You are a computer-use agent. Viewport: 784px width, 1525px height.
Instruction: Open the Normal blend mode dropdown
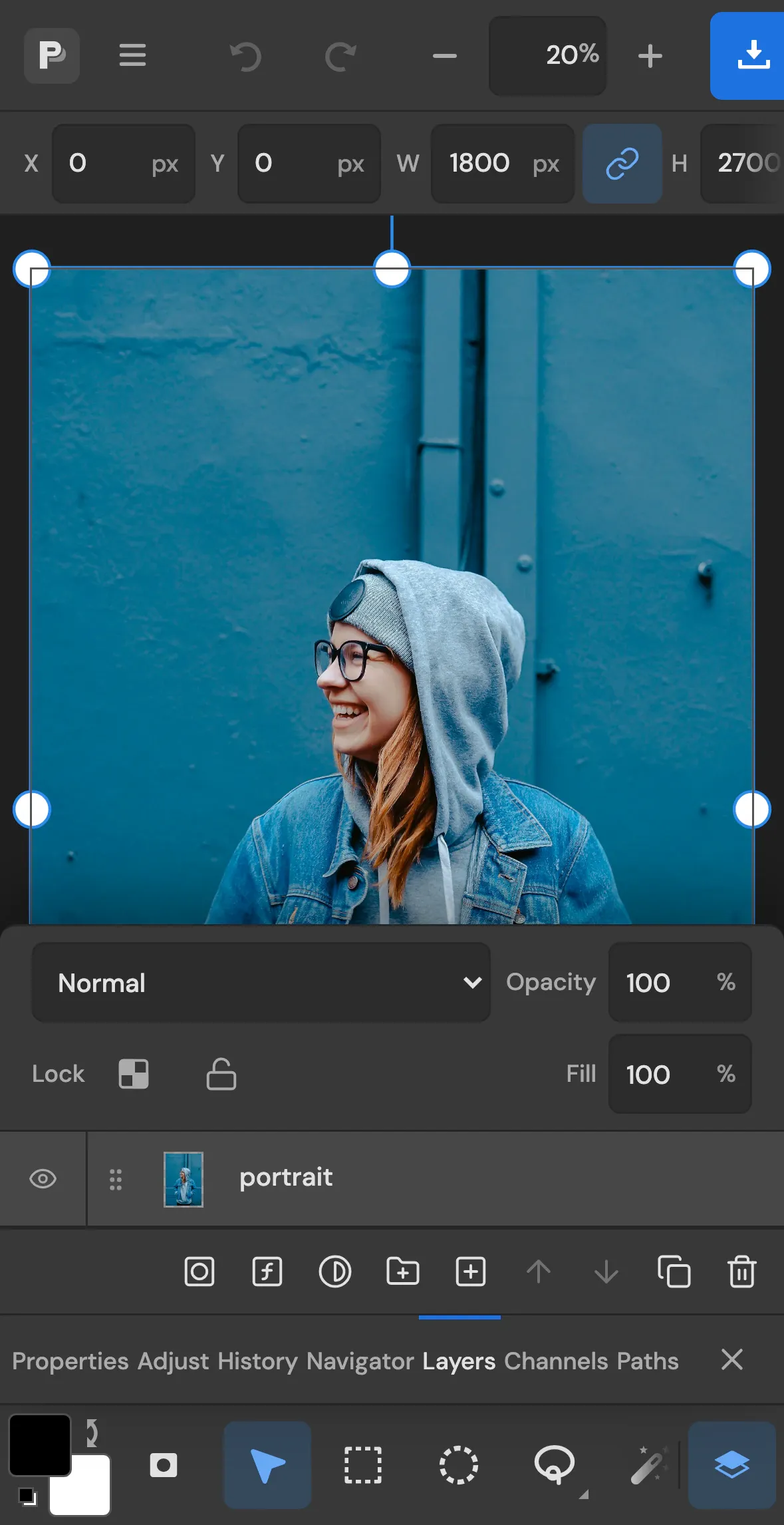[261, 982]
